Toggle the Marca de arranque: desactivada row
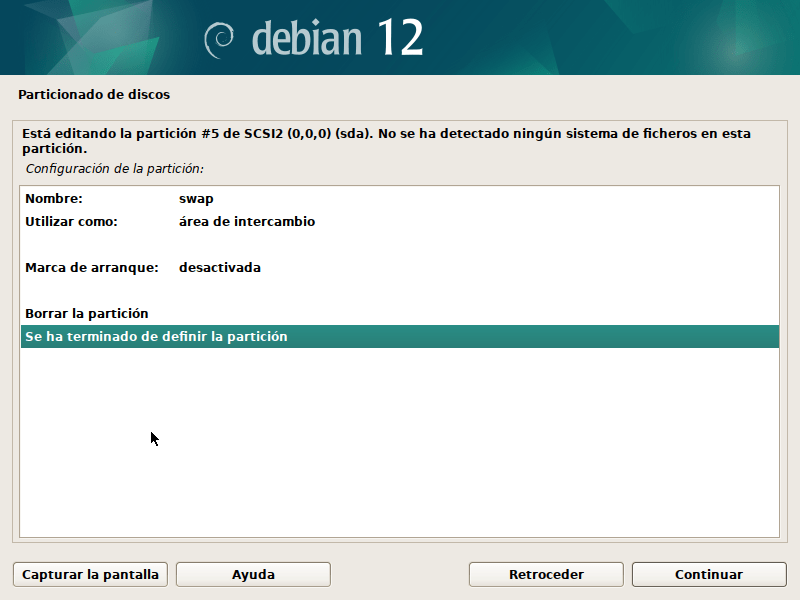Screen dimensions: 800x600 (399, 267)
